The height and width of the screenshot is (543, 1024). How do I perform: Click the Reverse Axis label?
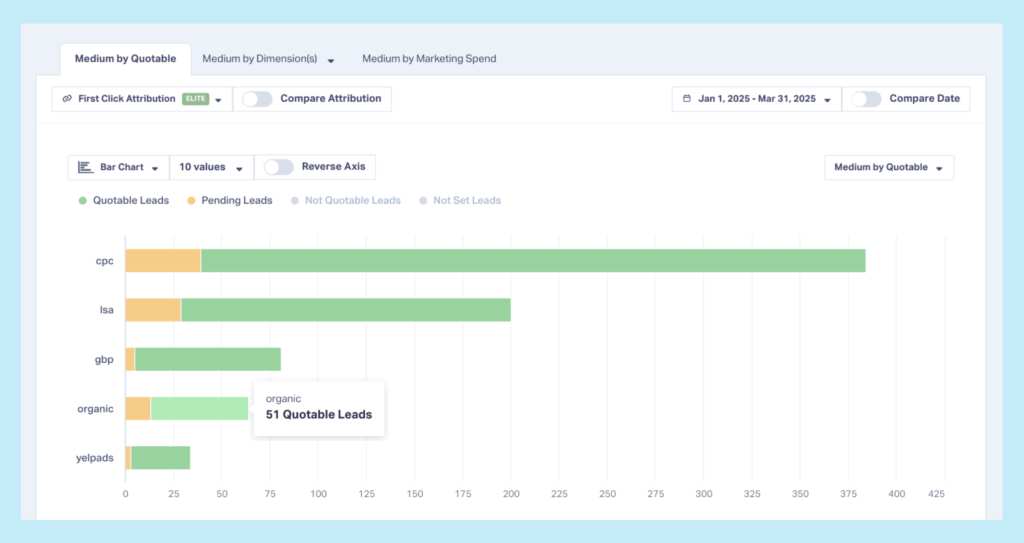334,167
